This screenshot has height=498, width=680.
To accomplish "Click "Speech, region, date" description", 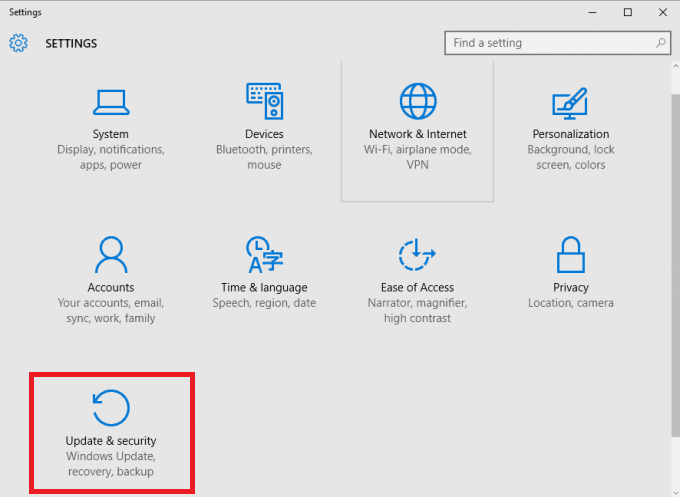I will pos(264,303).
